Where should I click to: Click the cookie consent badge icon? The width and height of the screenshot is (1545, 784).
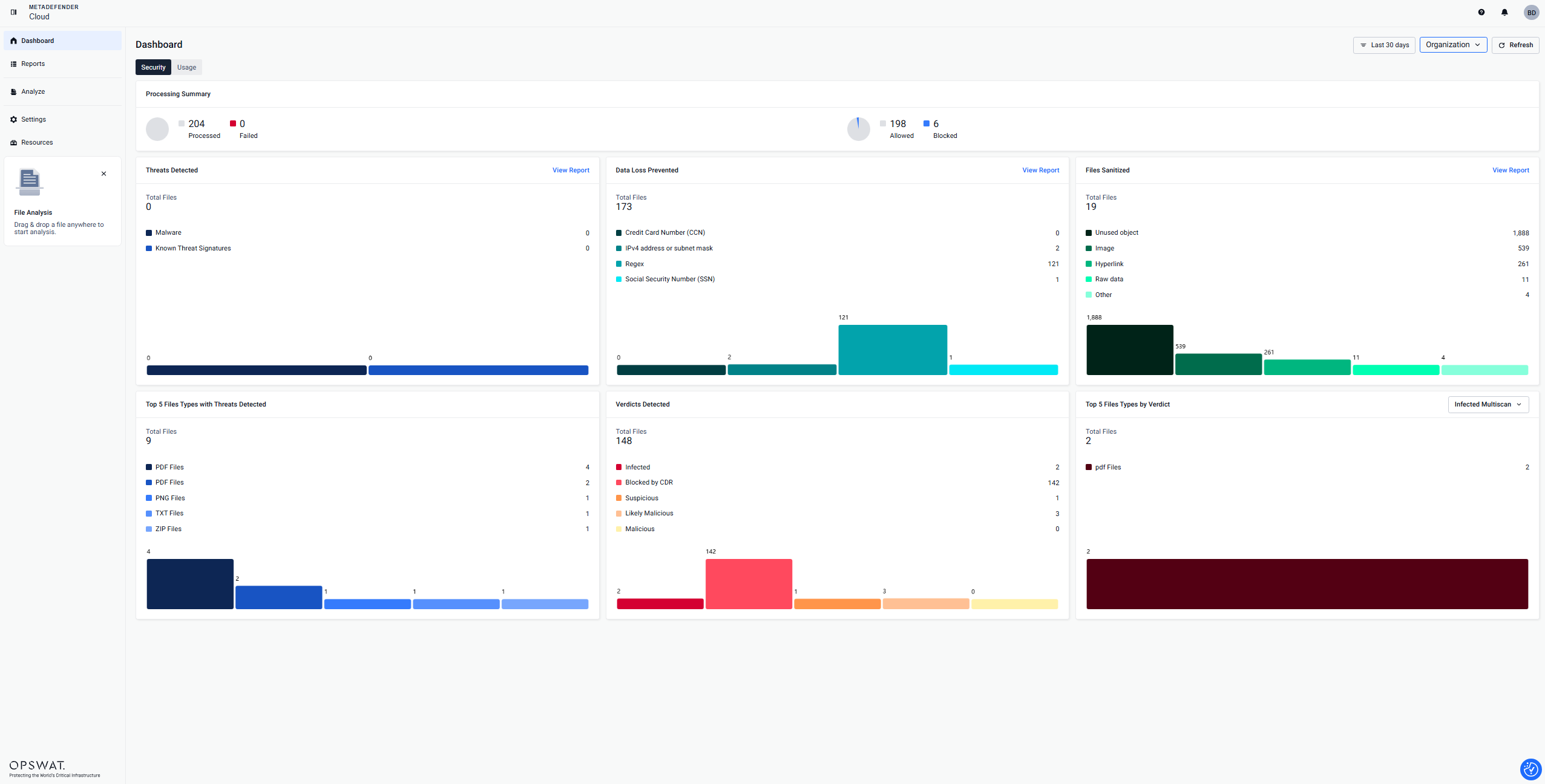pyautogui.click(x=1530, y=769)
